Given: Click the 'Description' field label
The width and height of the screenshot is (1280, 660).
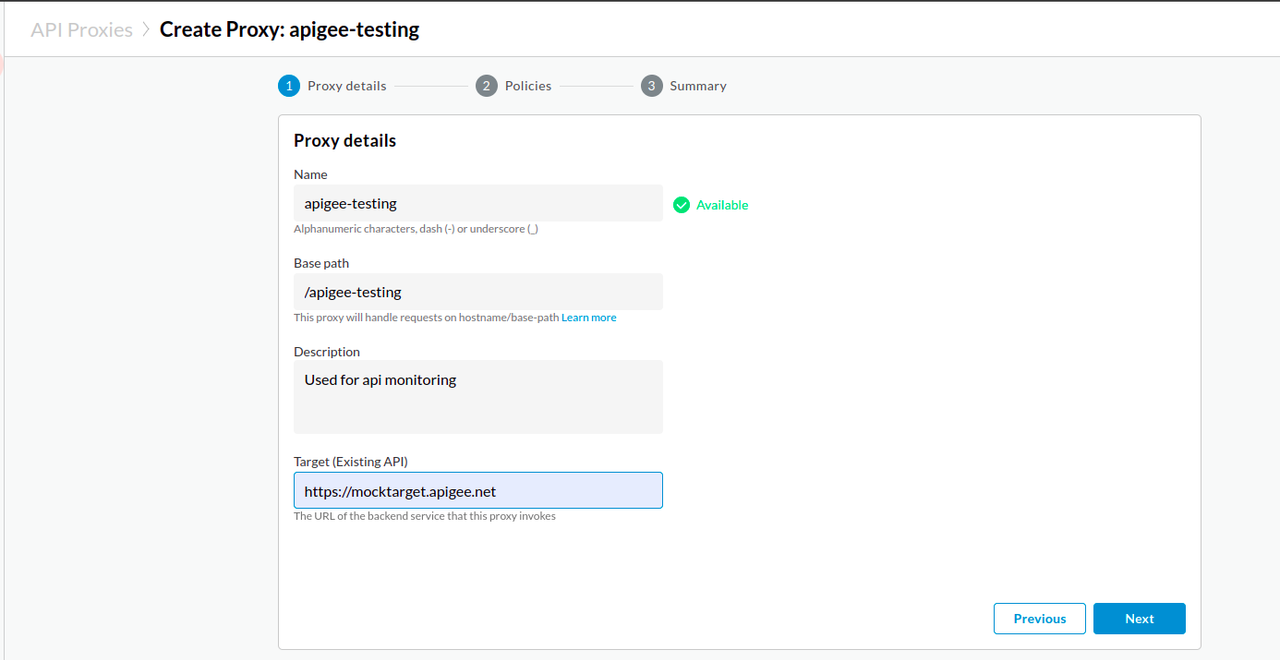Looking at the screenshot, I should 327,352.
